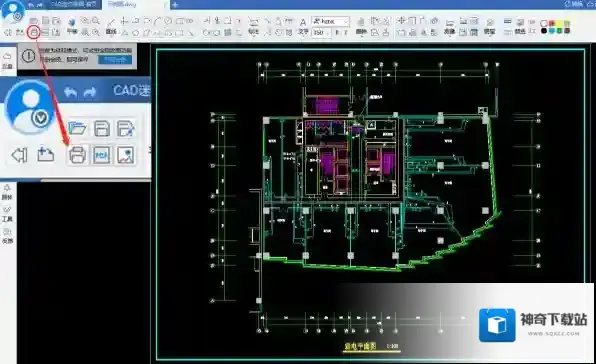The height and width of the screenshot is (364, 596).
Task: Open a new tab with the plus button
Action: click(x=175, y=5)
